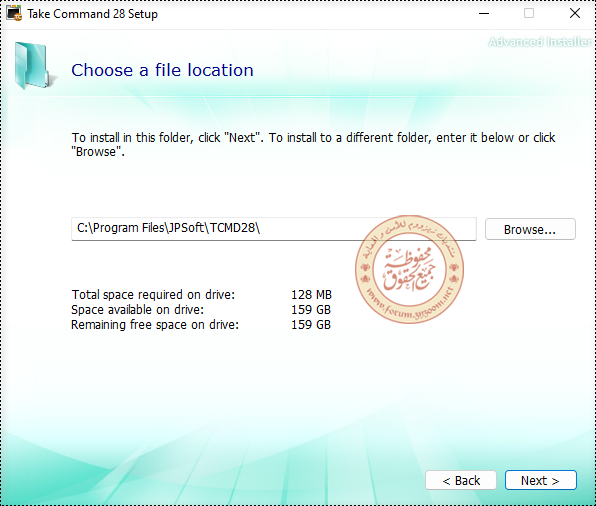Click the 159 GB value beside Remaining free space
This screenshot has height=506, width=596.
pyautogui.click(x=311, y=325)
